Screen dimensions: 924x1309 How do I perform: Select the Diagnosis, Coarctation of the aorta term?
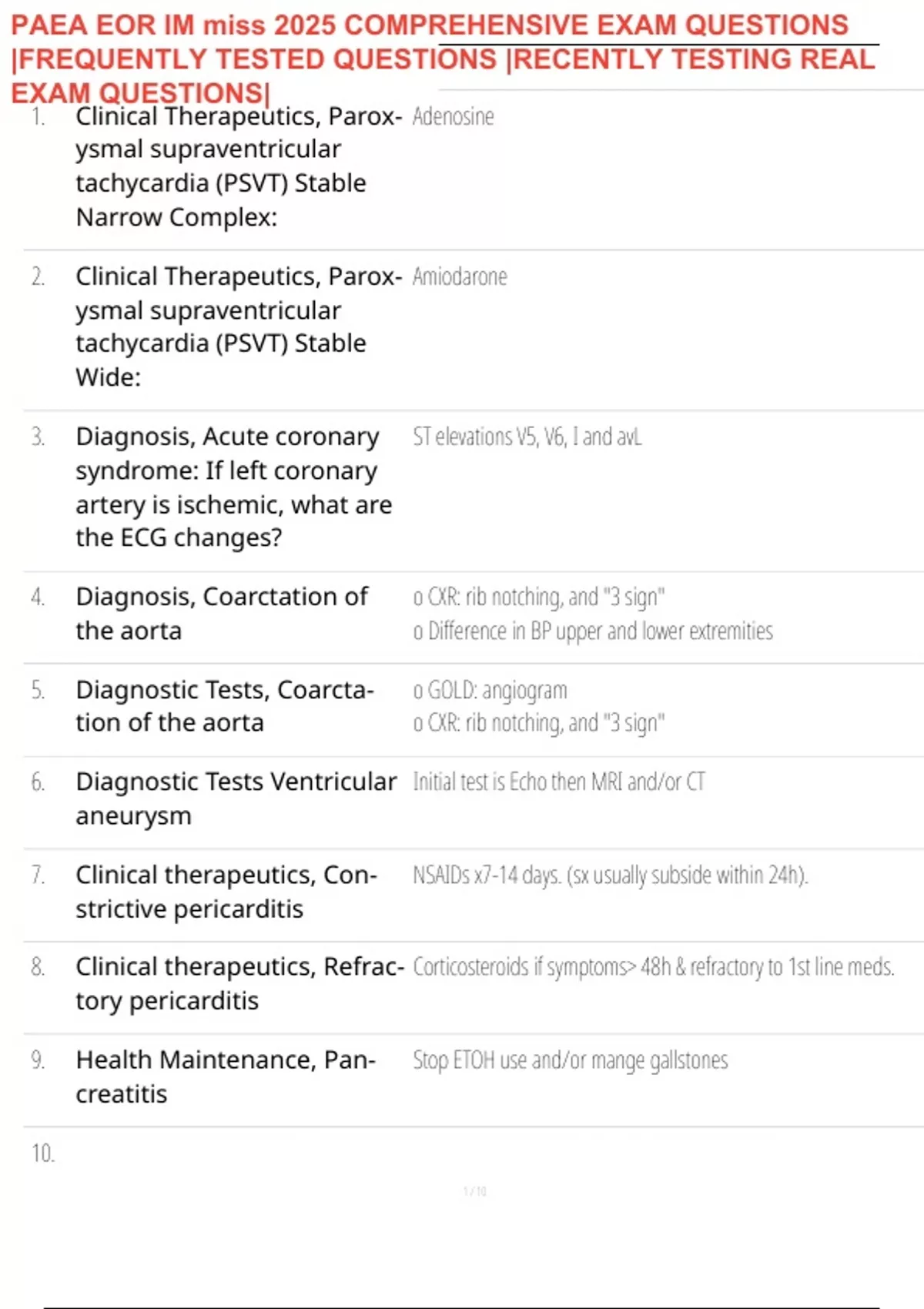click(222, 614)
